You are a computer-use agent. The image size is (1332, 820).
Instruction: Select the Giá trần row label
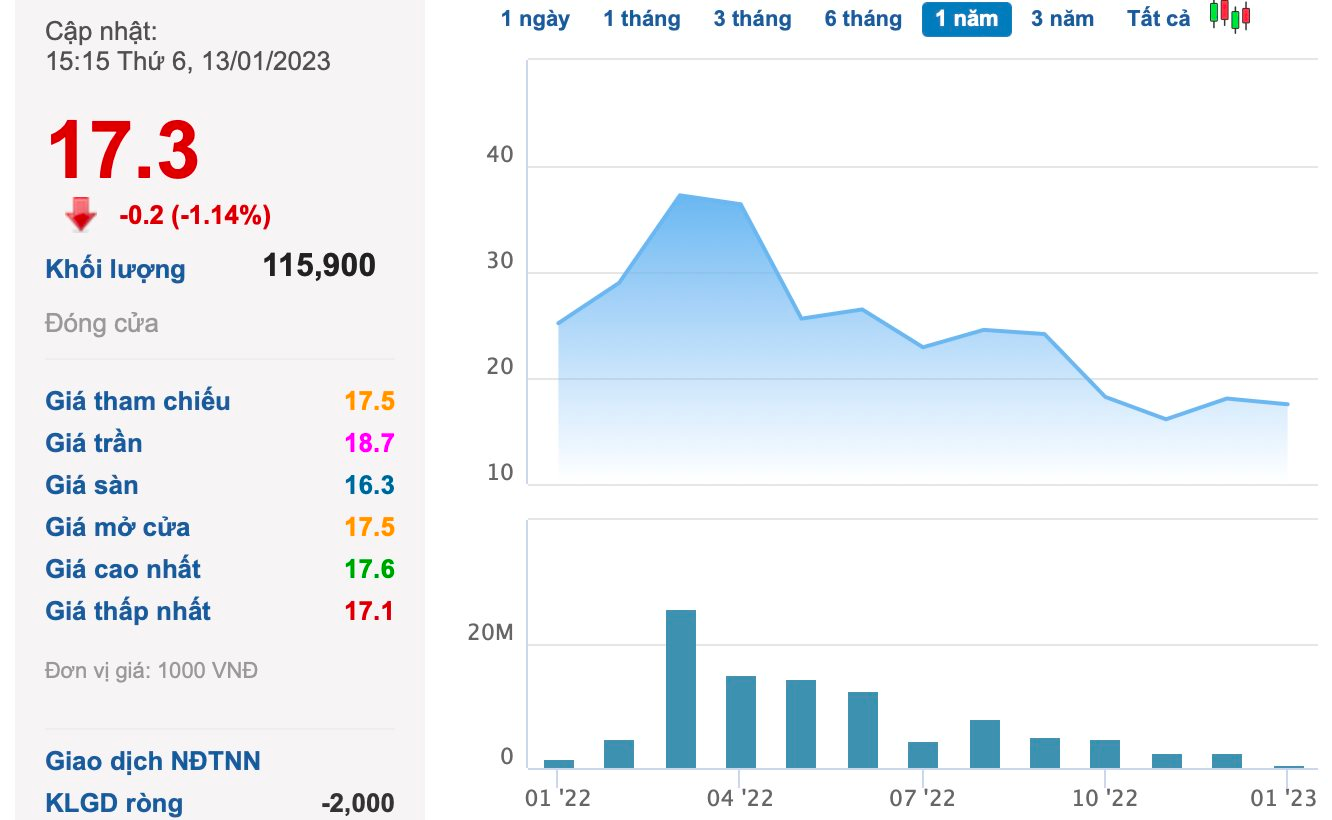(94, 443)
